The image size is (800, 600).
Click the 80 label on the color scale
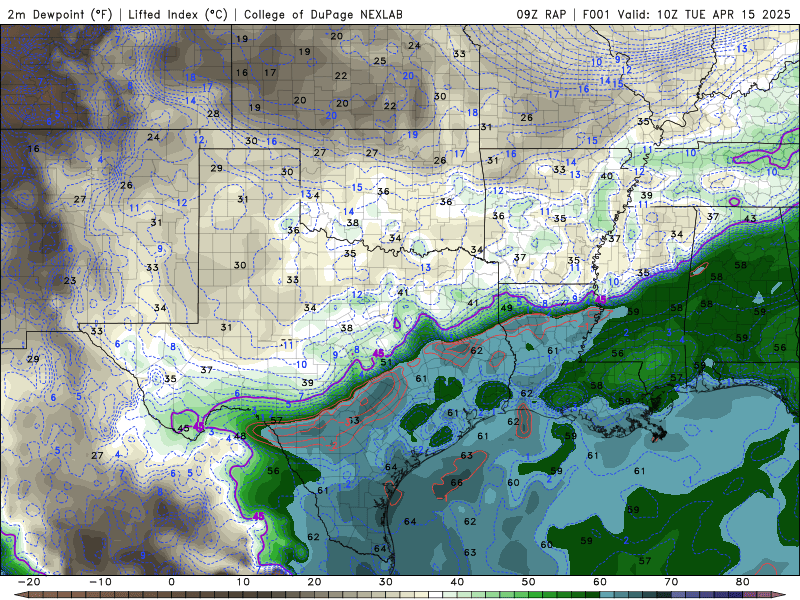pos(743,582)
